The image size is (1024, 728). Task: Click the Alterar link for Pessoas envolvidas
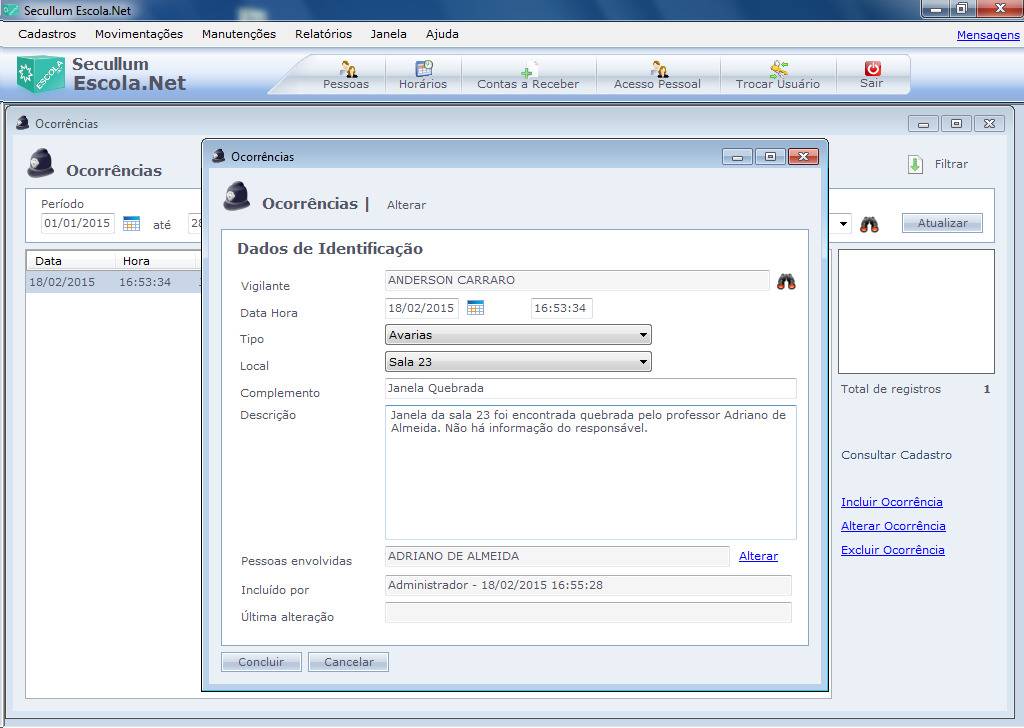(758, 556)
